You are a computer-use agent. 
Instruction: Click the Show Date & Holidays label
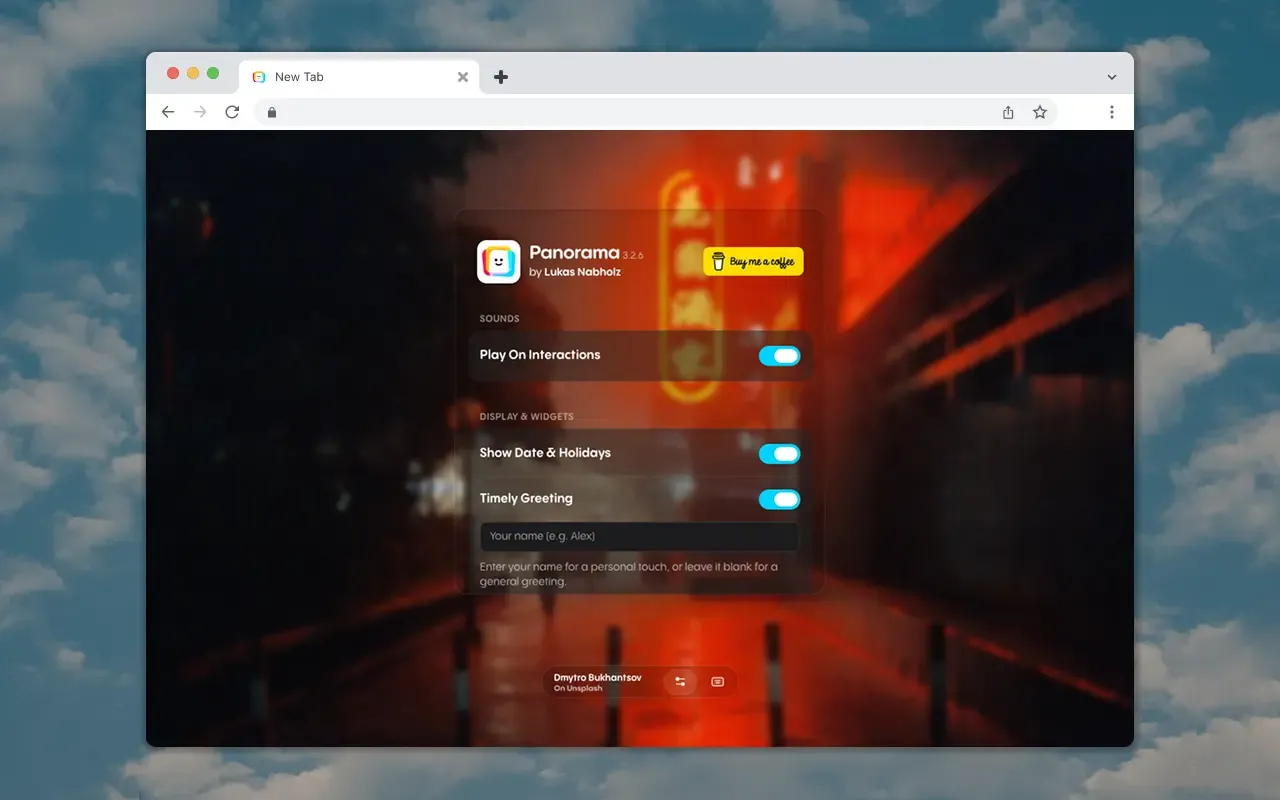pos(545,453)
